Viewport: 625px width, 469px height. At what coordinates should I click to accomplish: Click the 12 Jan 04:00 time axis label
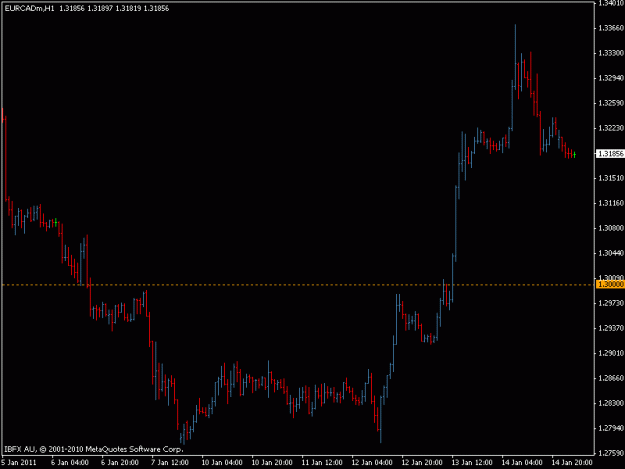[x=372, y=463]
